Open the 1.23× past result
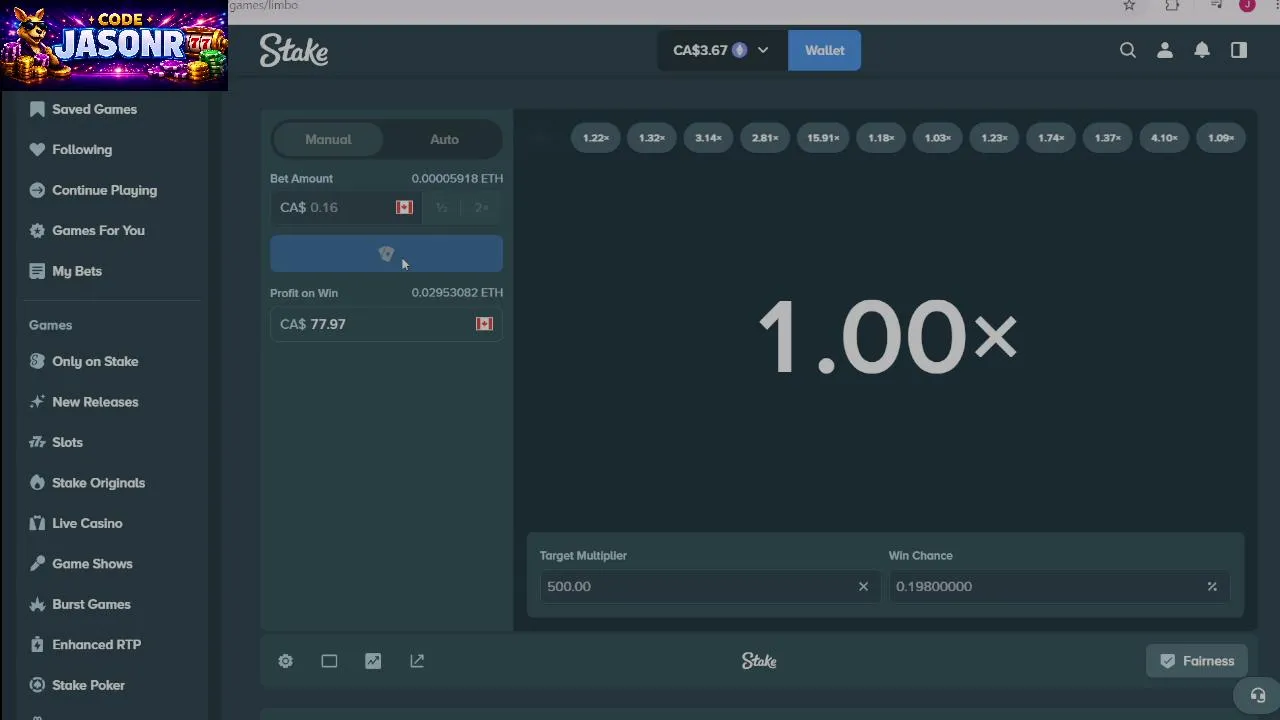This screenshot has width=1280, height=720. (x=994, y=138)
